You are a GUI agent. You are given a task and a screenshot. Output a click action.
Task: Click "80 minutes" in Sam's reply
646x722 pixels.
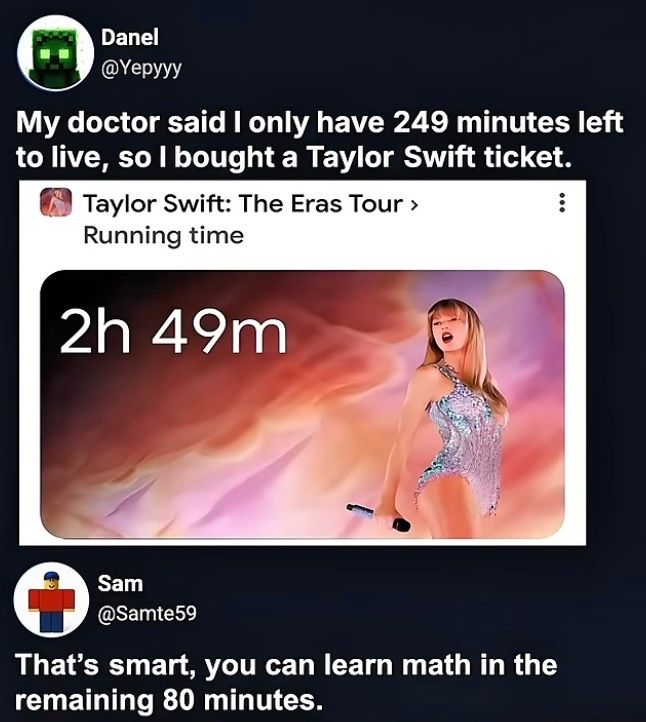[241, 700]
